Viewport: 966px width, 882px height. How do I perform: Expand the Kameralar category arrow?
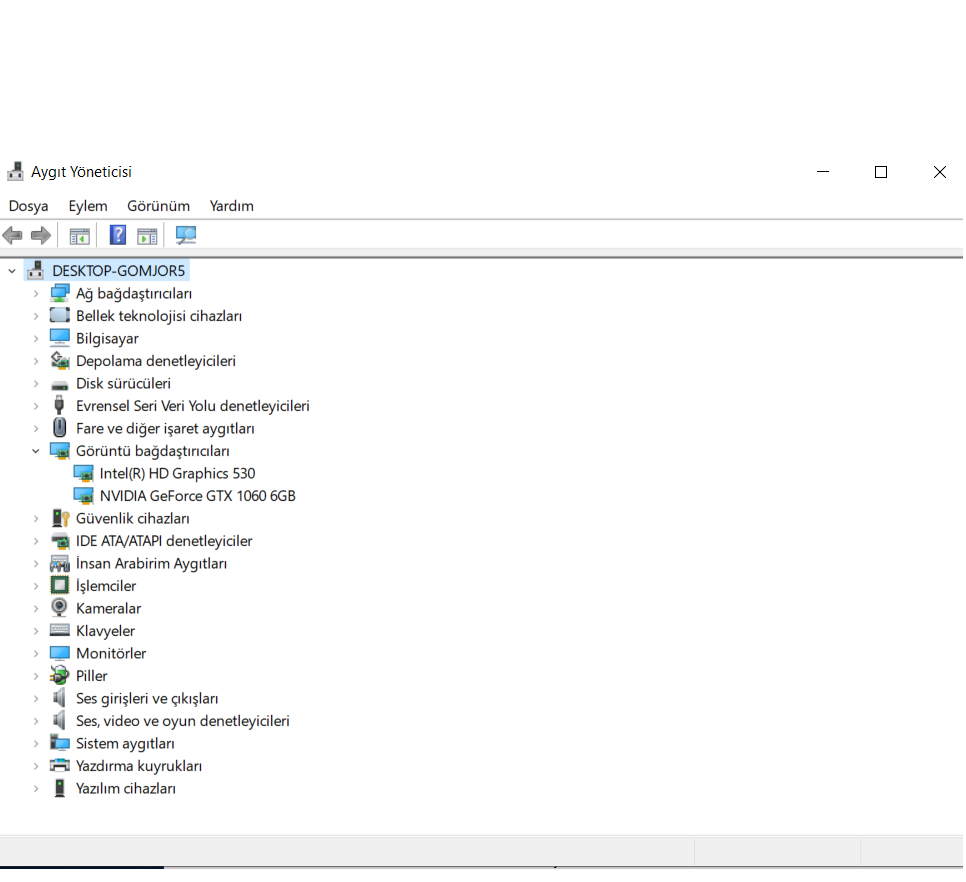pos(36,609)
